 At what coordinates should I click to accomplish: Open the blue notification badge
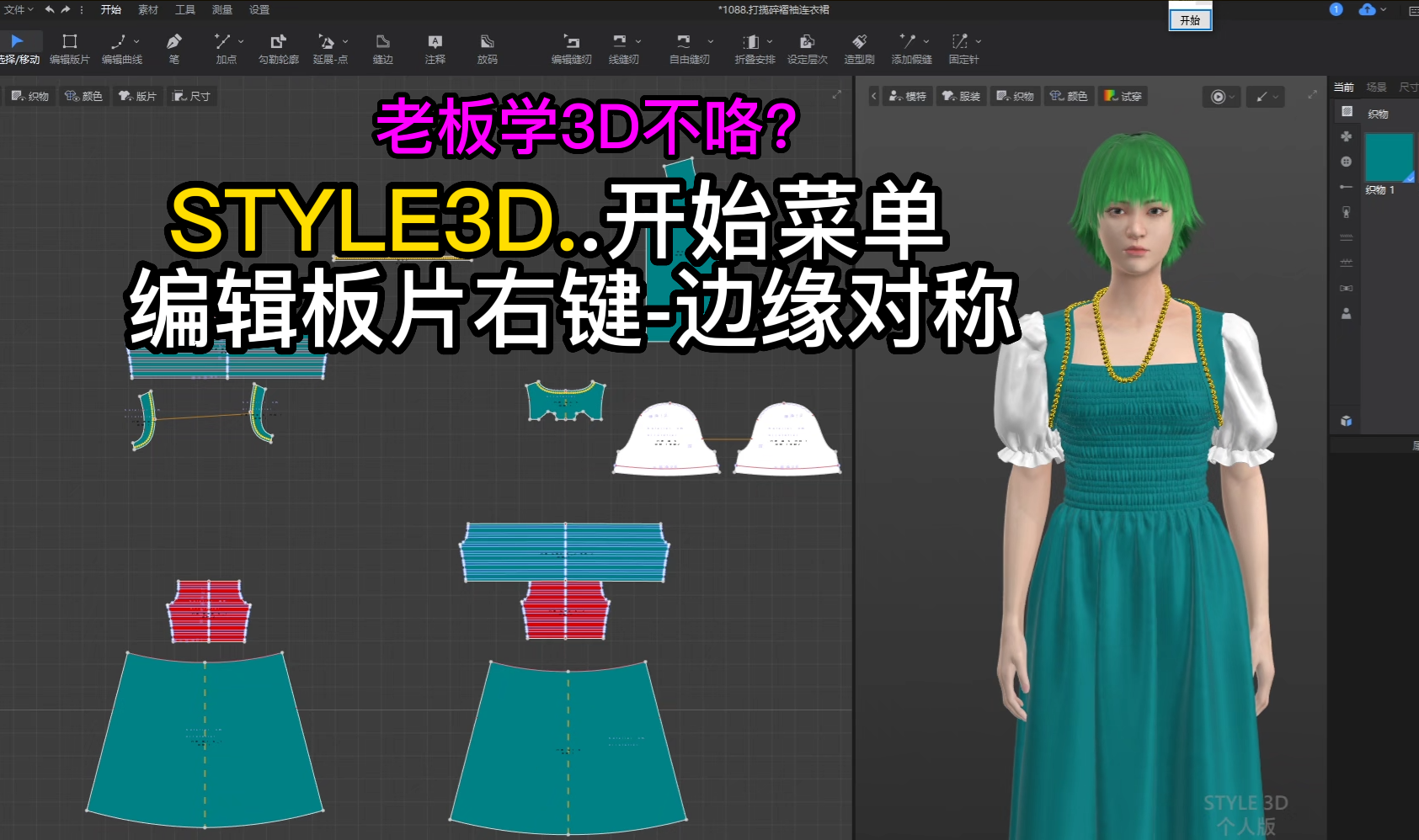(1336, 9)
